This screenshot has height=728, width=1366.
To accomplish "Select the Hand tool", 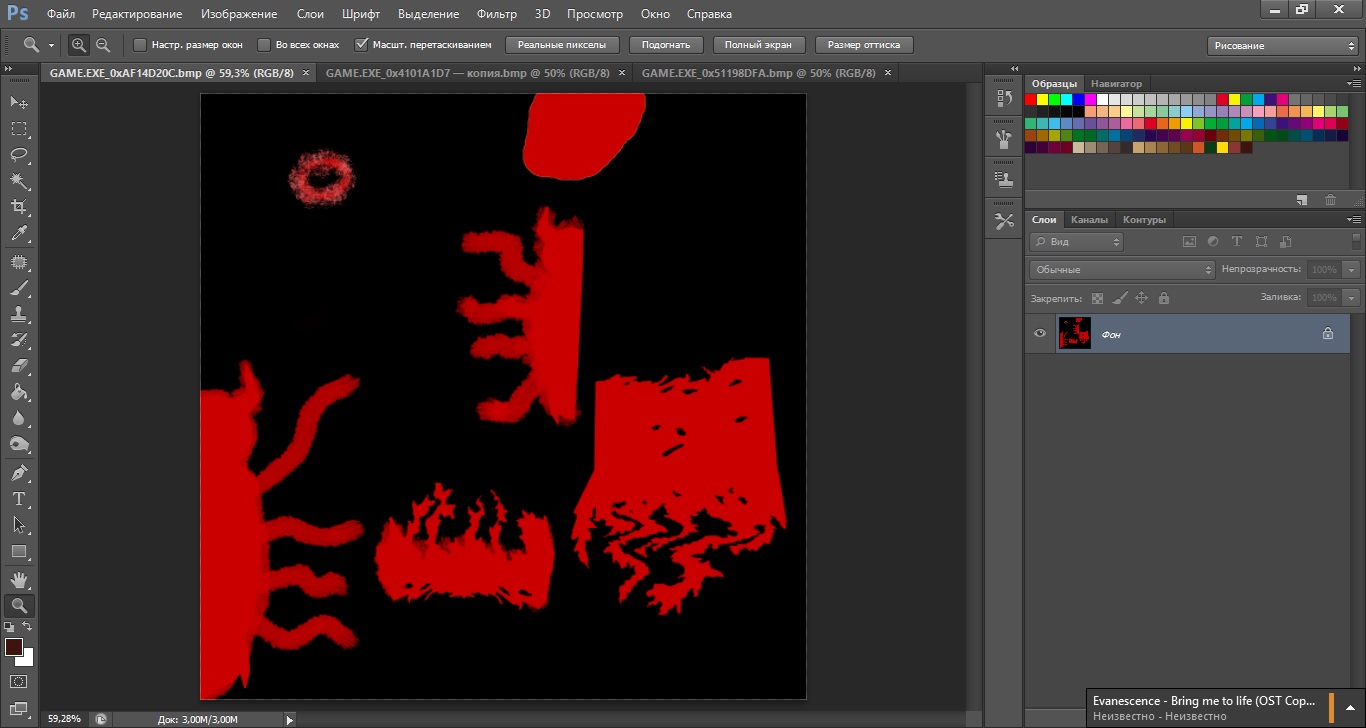I will click(x=19, y=579).
